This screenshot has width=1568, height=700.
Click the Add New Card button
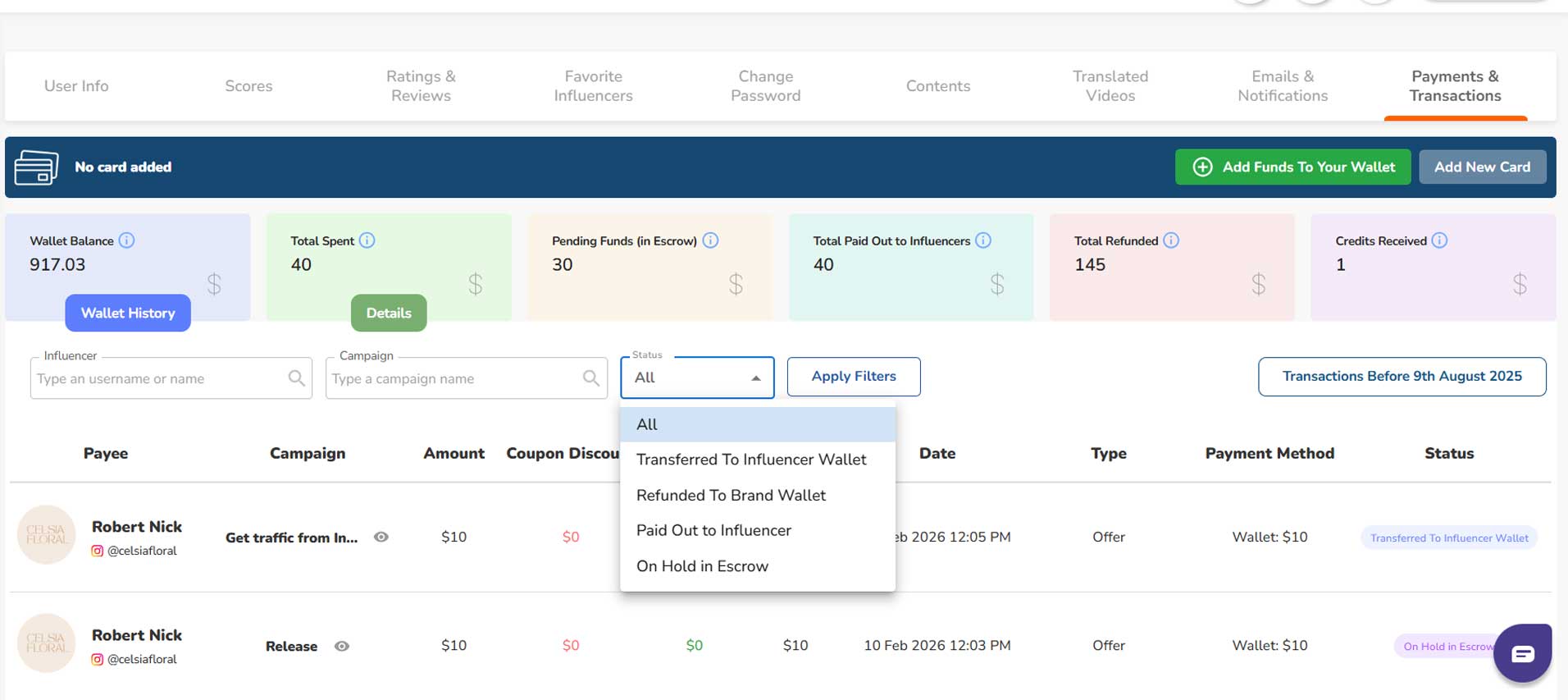(x=1482, y=167)
